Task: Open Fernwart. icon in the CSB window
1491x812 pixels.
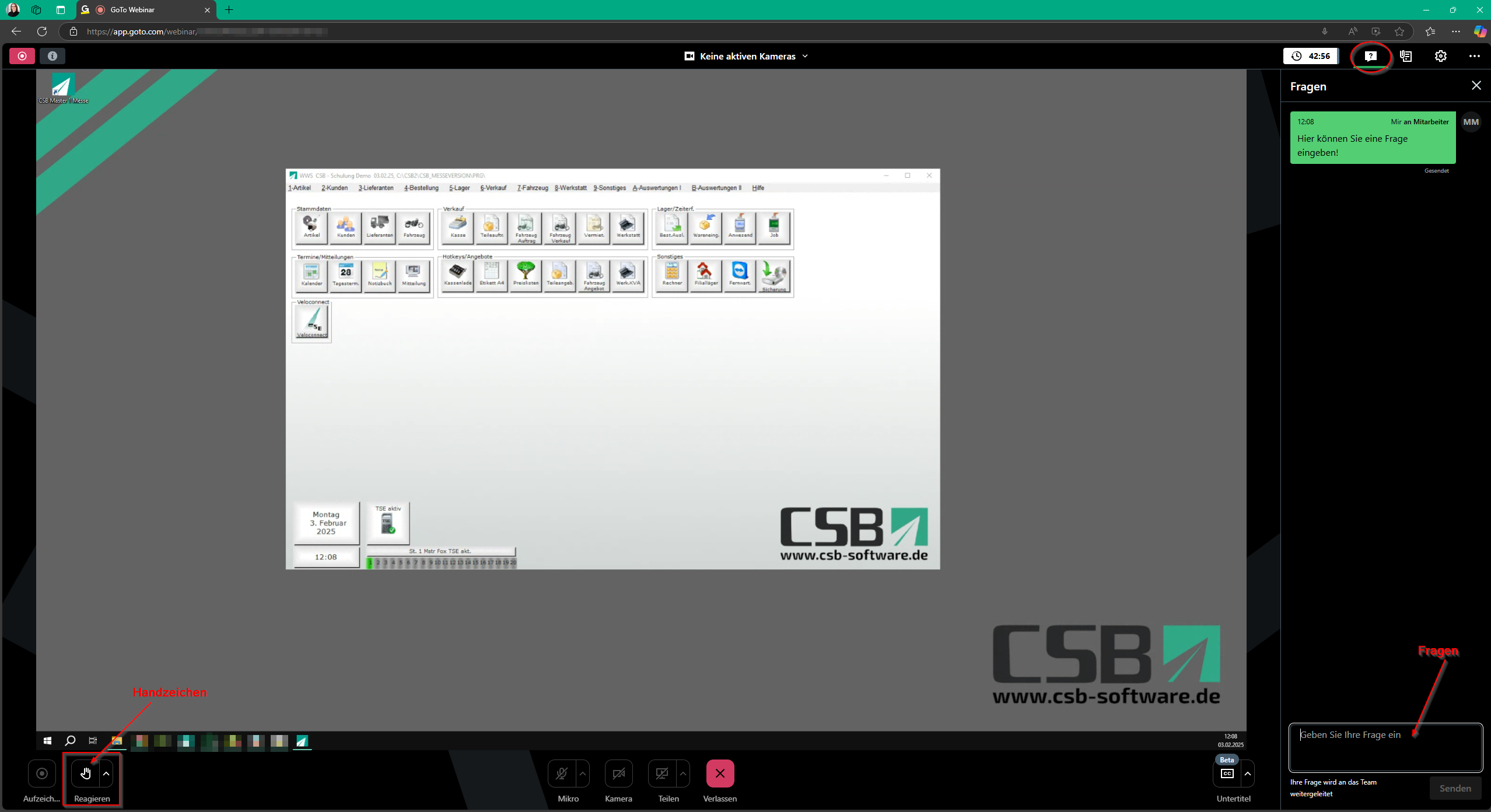Action: tap(740, 275)
